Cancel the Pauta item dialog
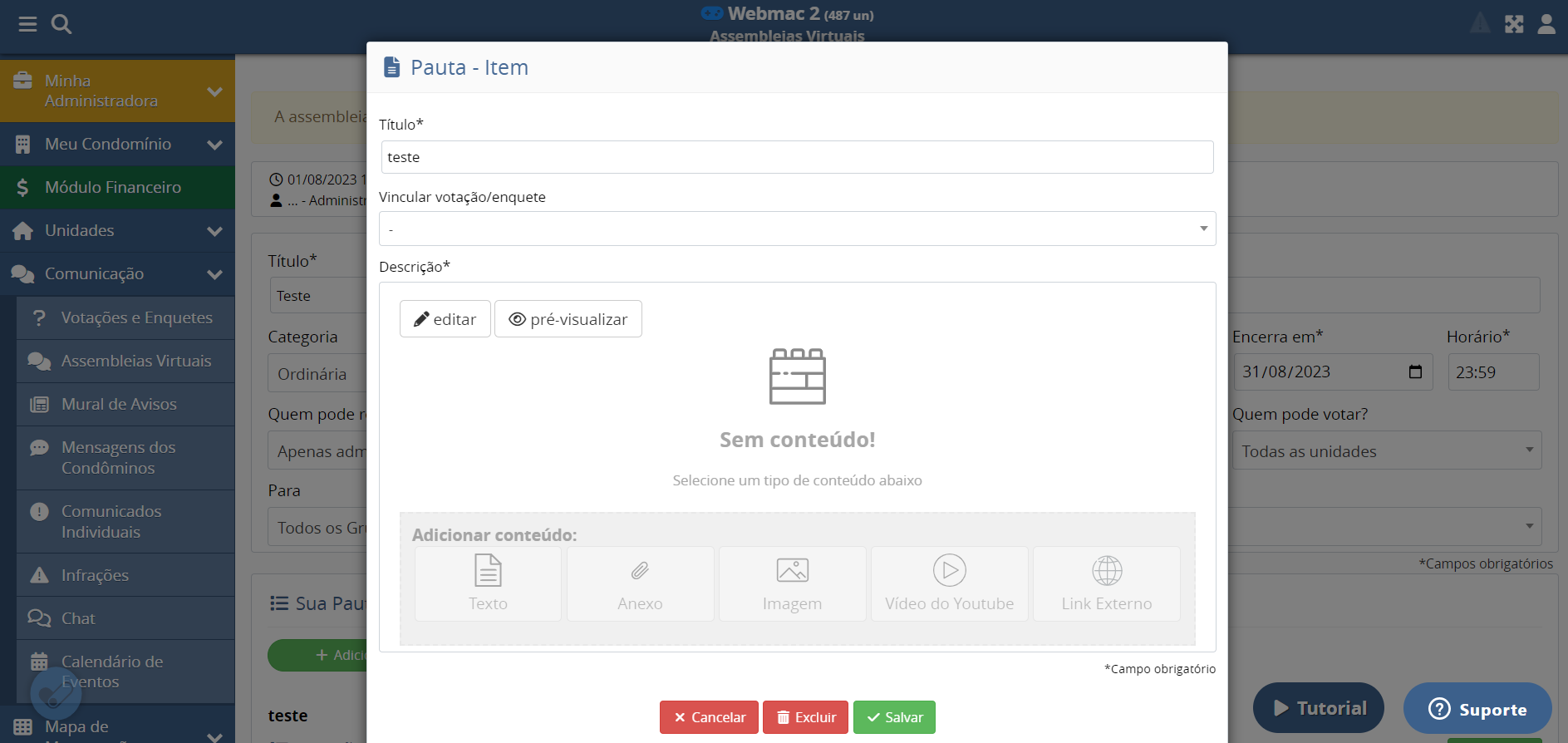 pyautogui.click(x=709, y=717)
